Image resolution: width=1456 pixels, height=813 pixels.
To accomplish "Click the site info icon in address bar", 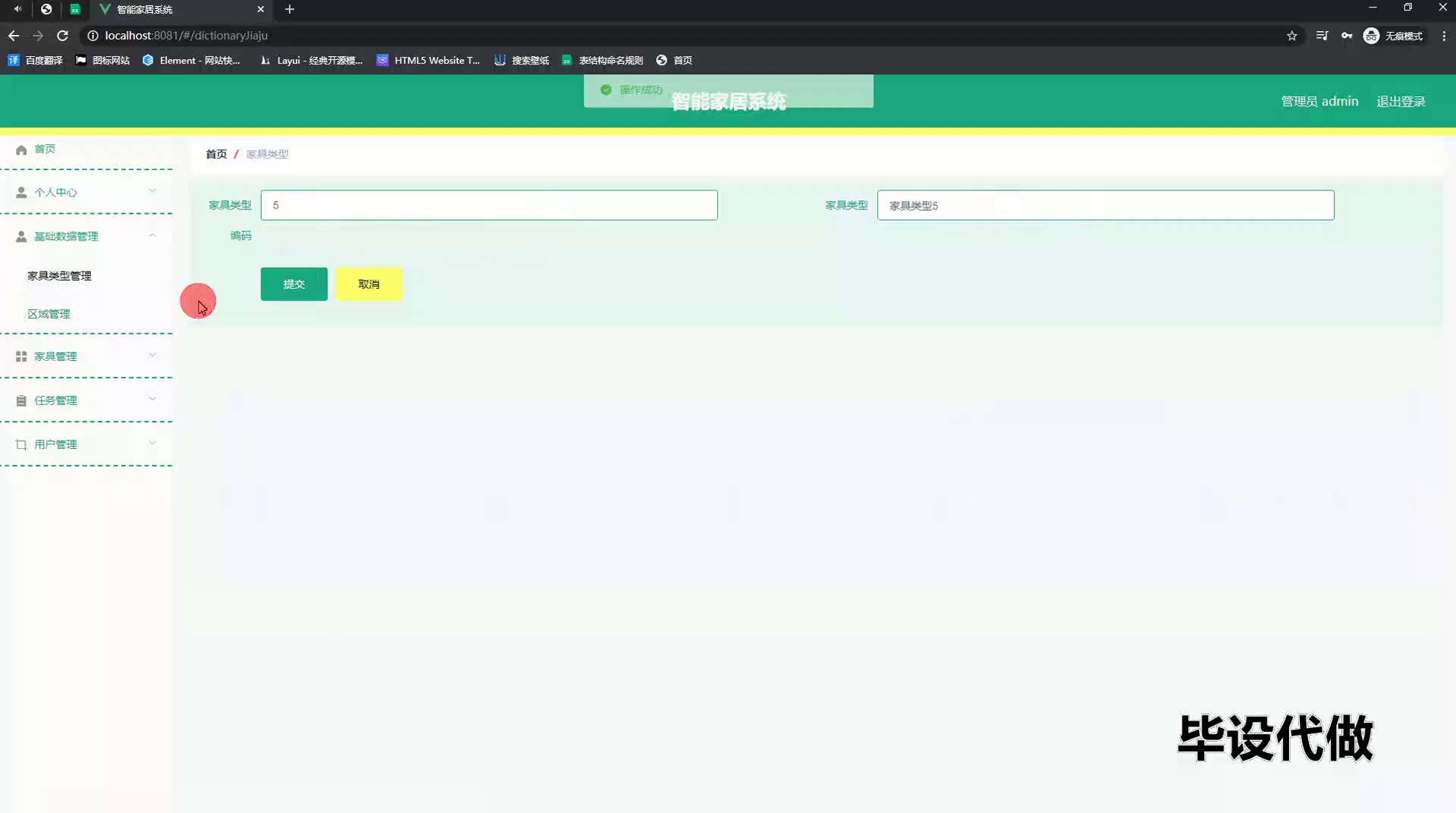I will point(93,36).
